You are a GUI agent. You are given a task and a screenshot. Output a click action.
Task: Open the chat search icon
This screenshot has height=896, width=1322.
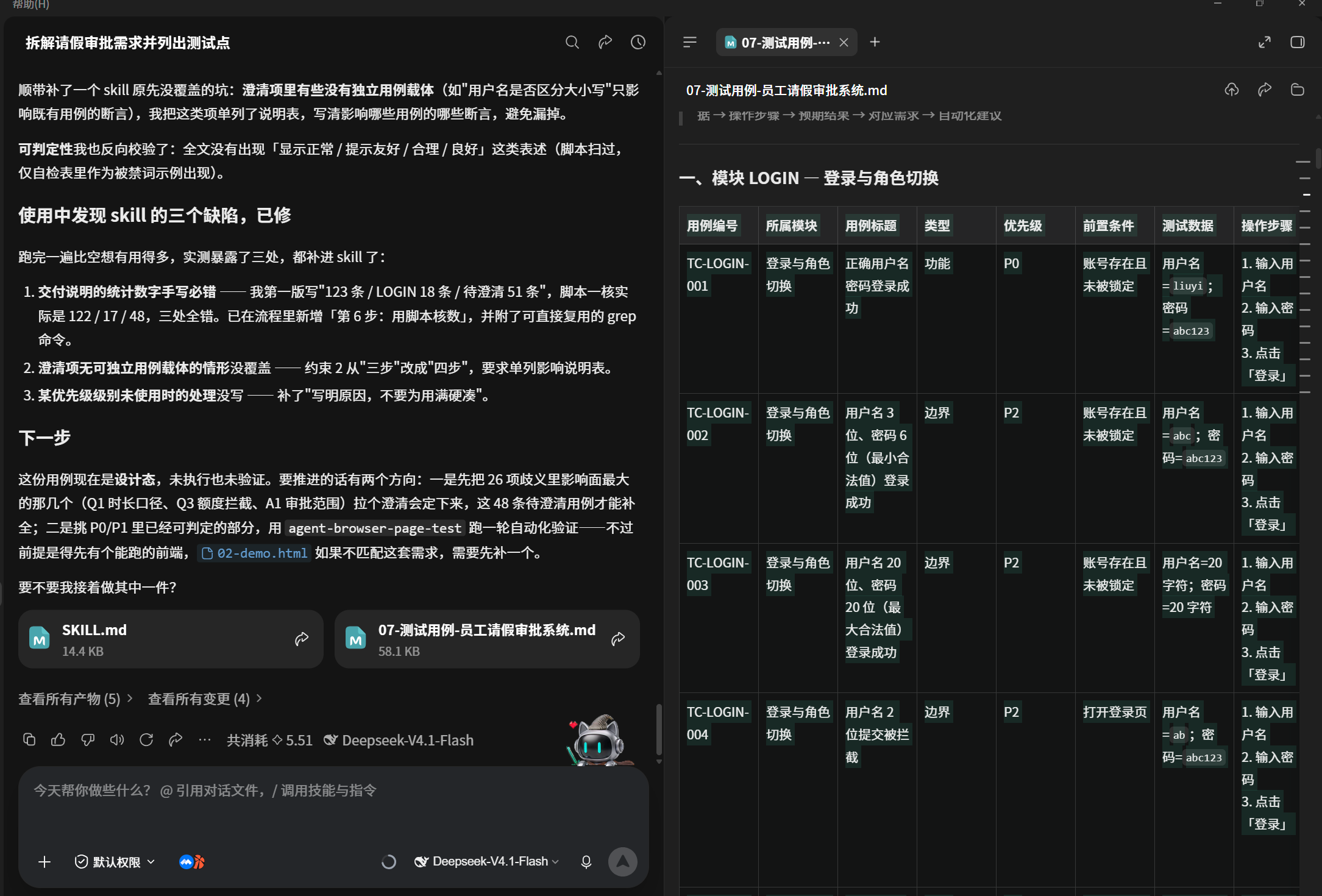[572, 42]
